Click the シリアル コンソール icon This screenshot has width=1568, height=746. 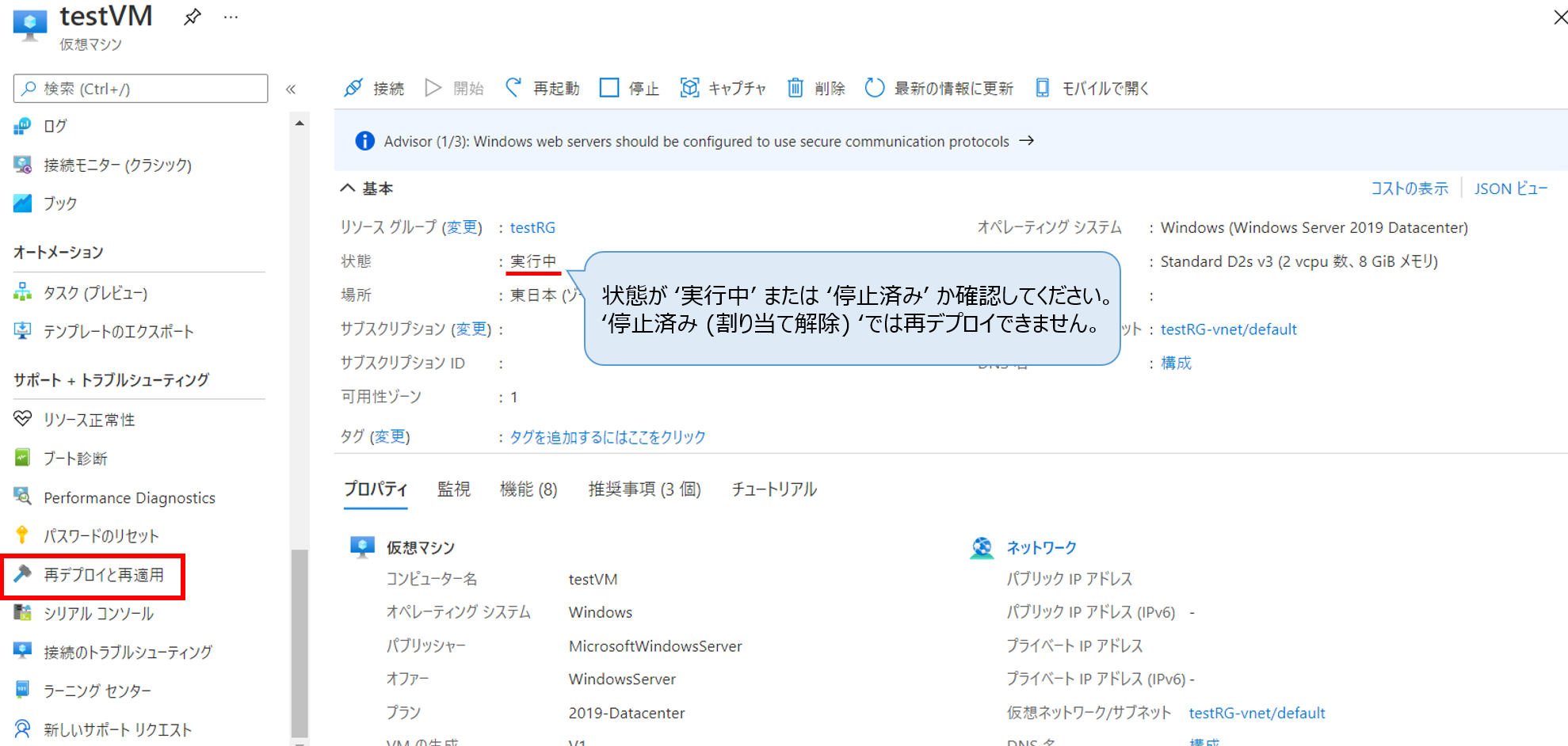[23, 612]
